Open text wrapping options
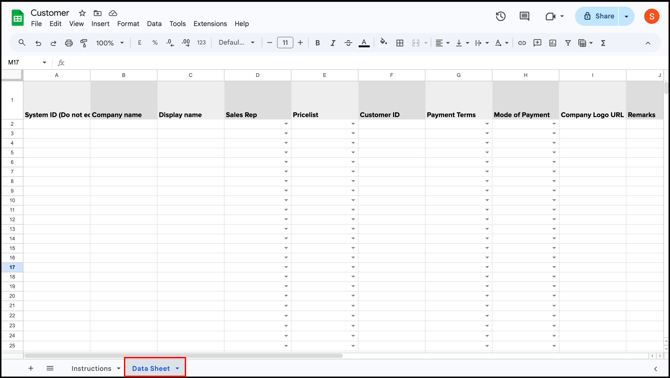This screenshot has width=670, height=378. (481, 43)
